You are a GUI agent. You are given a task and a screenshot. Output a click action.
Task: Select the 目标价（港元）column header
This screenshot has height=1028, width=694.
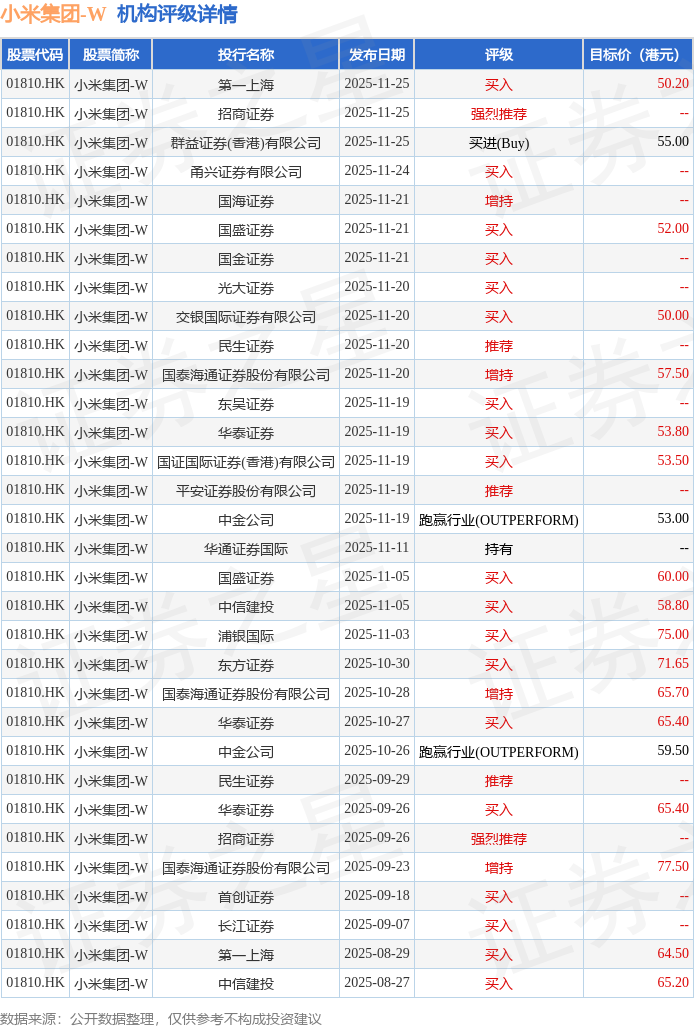click(638, 54)
